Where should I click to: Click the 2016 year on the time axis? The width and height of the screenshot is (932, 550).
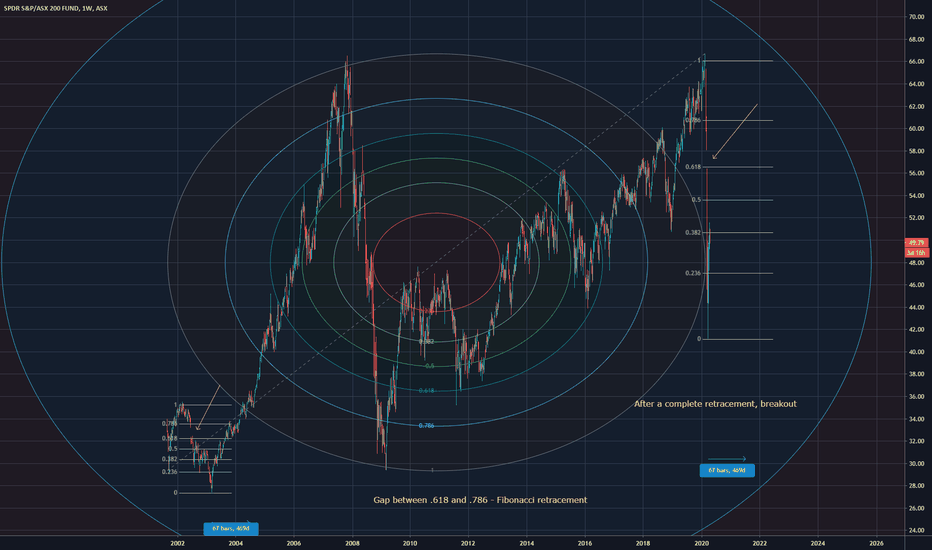(584, 543)
